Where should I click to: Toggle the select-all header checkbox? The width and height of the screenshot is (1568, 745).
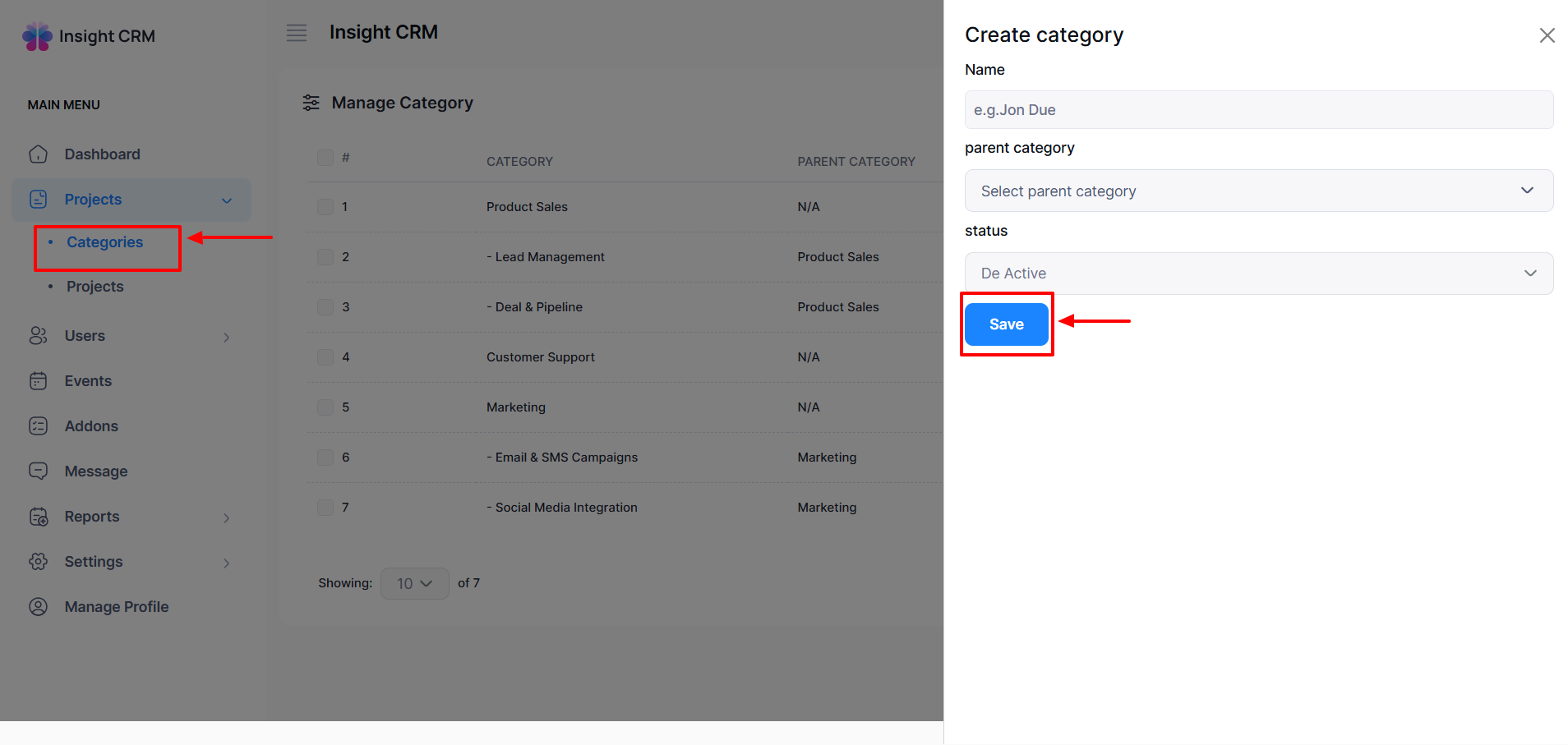pos(325,158)
